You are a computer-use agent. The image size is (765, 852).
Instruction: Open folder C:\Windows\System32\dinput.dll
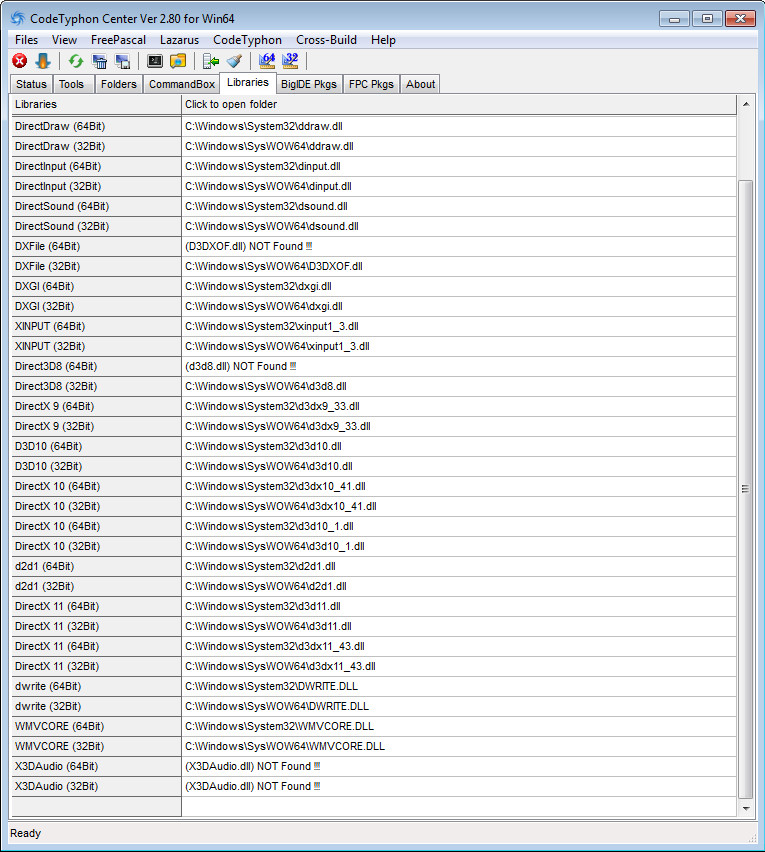459,166
